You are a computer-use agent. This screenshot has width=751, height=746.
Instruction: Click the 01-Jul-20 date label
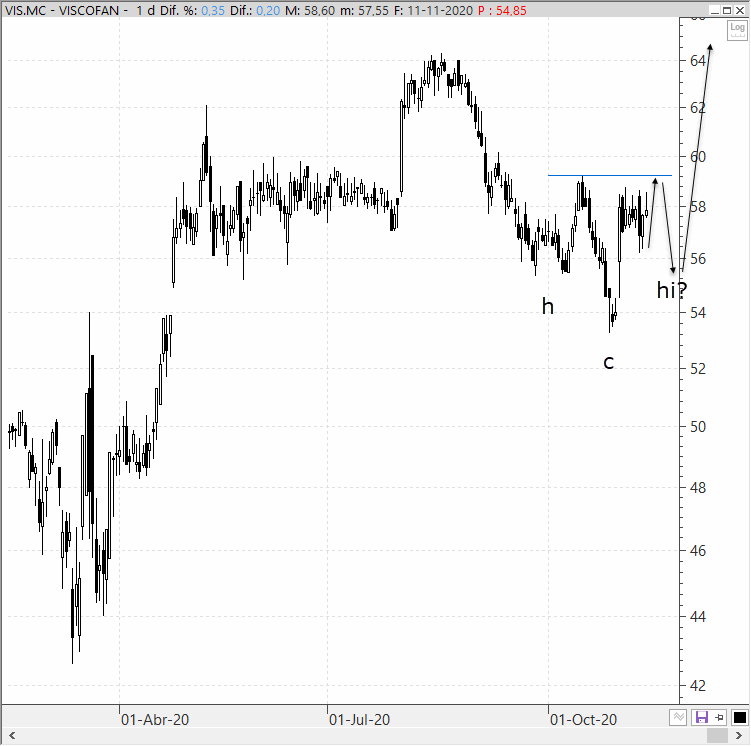pyautogui.click(x=359, y=719)
